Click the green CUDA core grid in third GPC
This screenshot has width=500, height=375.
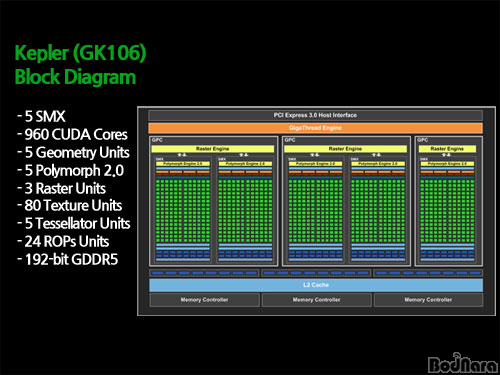(x=447, y=211)
